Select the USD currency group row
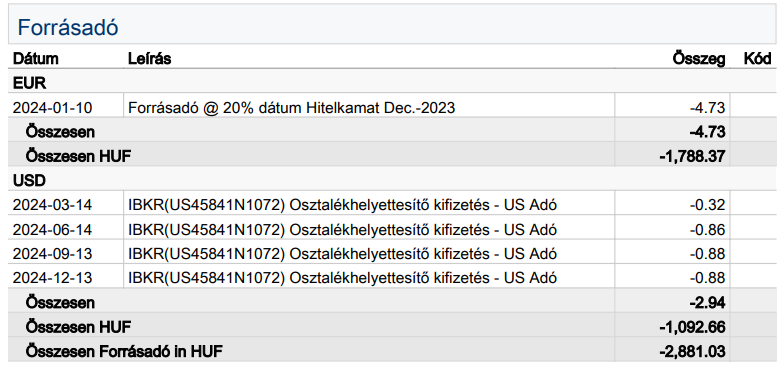The width and height of the screenshot is (784, 365). (392, 180)
